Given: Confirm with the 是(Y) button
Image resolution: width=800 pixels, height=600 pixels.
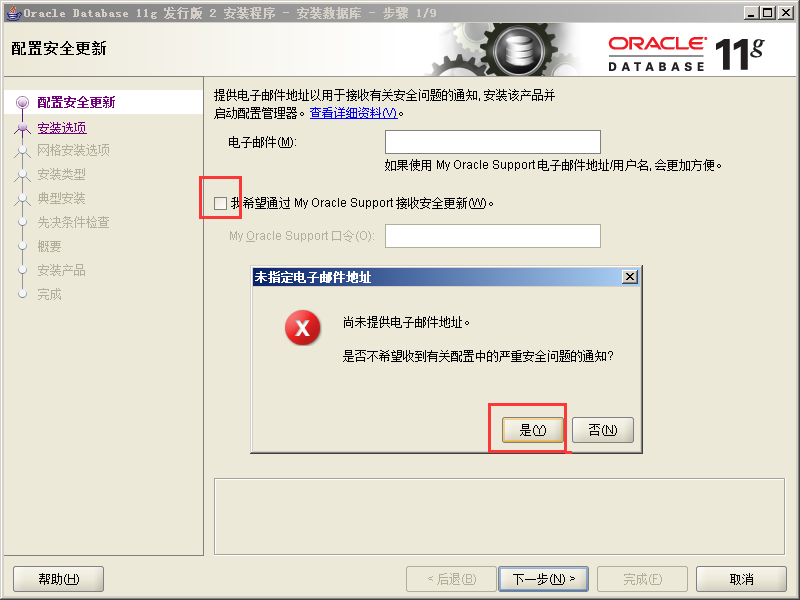Looking at the screenshot, I should pos(533,430).
